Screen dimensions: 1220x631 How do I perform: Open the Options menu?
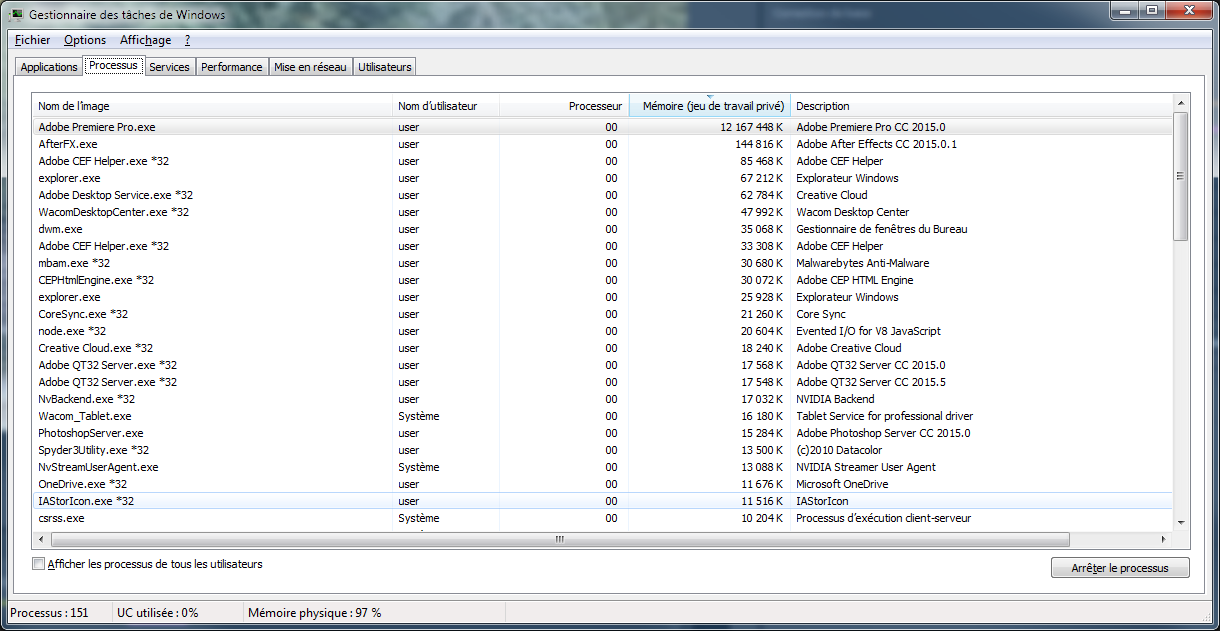tap(85, 40)
